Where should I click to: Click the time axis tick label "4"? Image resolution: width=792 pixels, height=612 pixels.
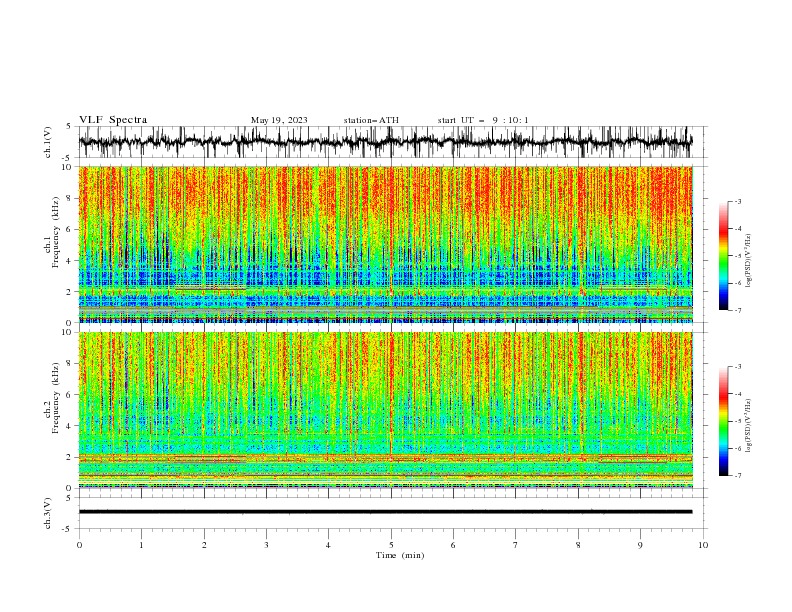pos(328,545)
